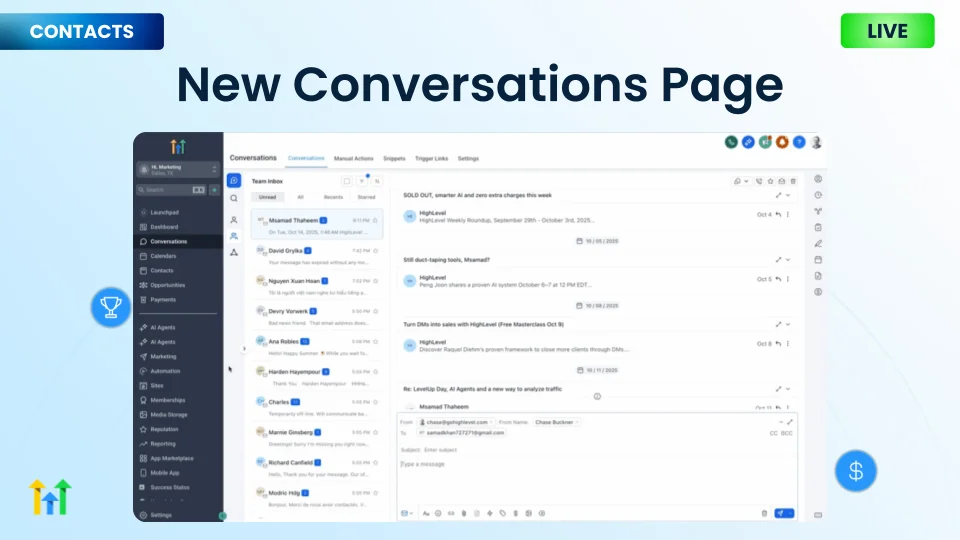
Task: Click the lightning bolt snippets icon in composer
Action: pyautogui.click(x=490, y=514)
